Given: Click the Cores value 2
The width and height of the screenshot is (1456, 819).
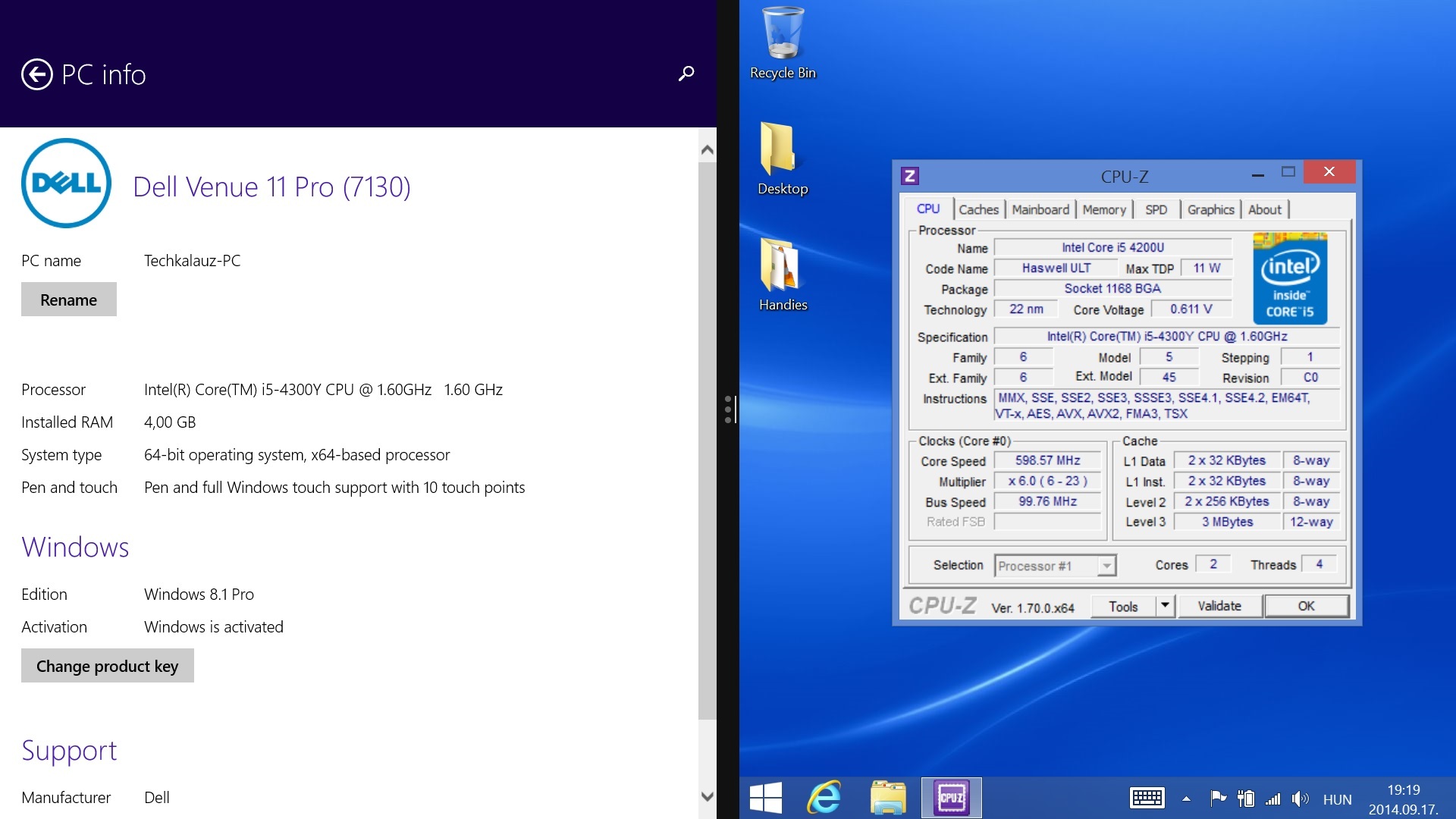Looking at the screenshot, I should pos(1213,564).
